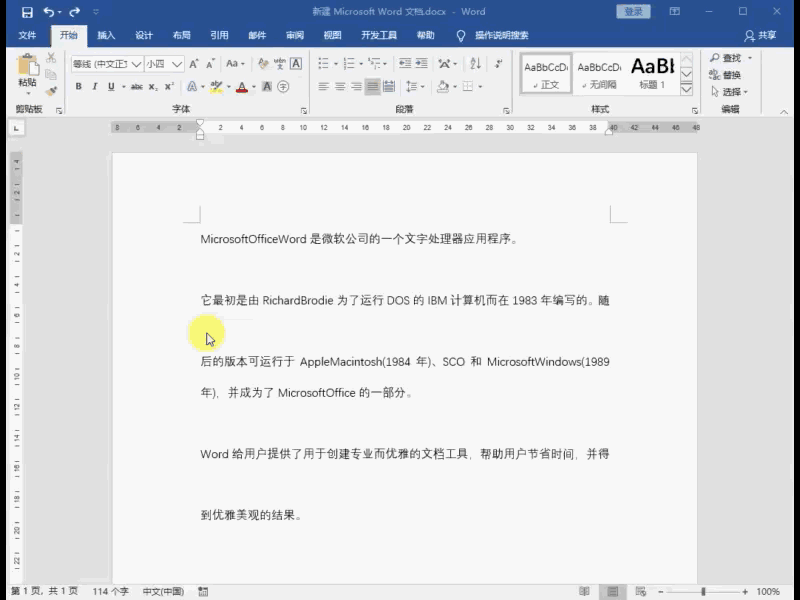Expand the styles gallery more arrow
The width and height of the screenshot is (800, 600).
click(686, 89)
